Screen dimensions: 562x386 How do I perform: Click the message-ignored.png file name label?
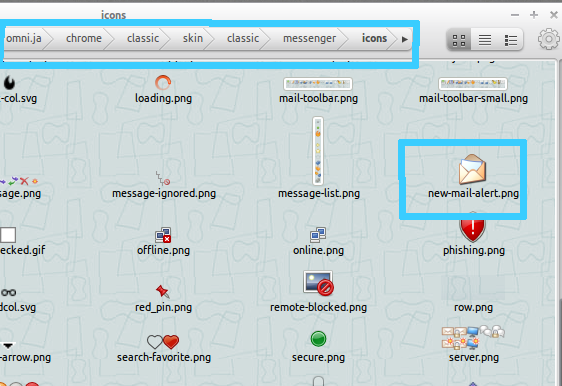coord(164,194)
